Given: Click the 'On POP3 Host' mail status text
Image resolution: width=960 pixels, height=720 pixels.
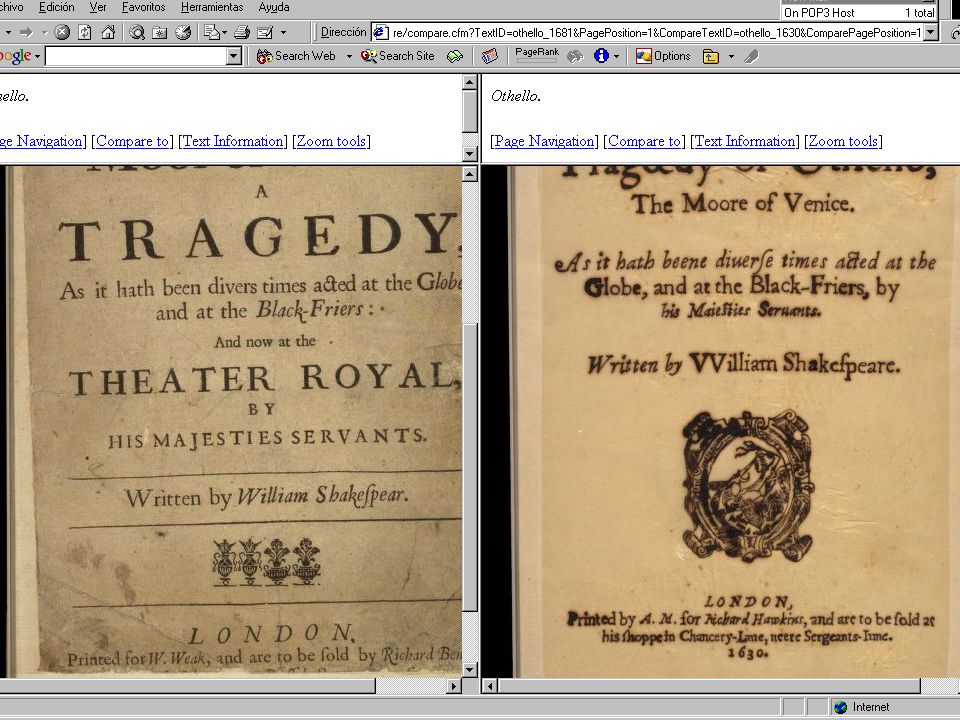Looking at the screenshot, I should pyautogui.click(x=819, y=12).
